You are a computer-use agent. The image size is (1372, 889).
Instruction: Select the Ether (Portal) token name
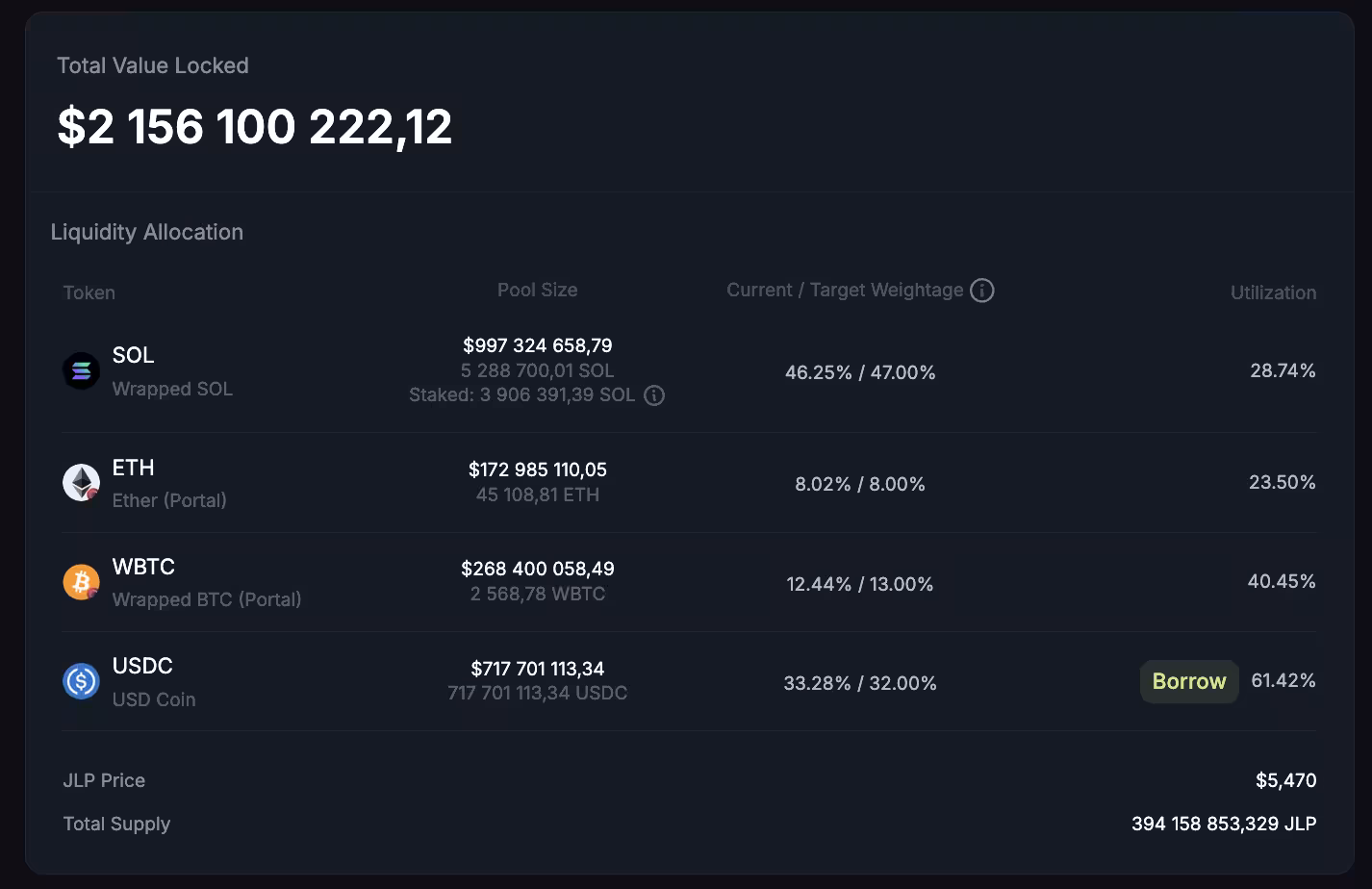click(169, 500)
